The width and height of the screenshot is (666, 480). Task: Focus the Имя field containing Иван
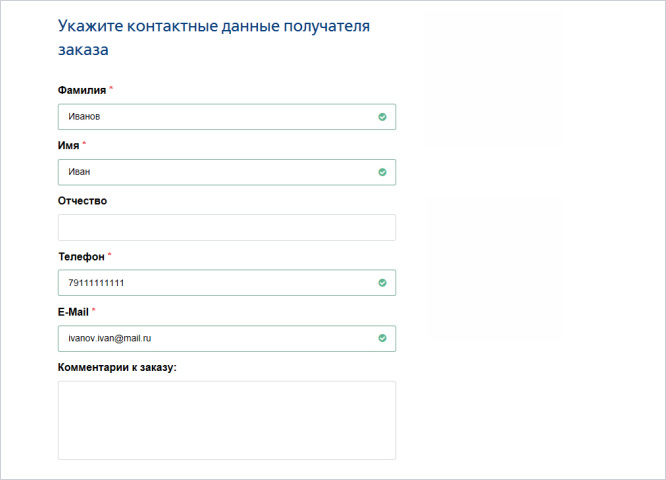click(x=210, y=172)
